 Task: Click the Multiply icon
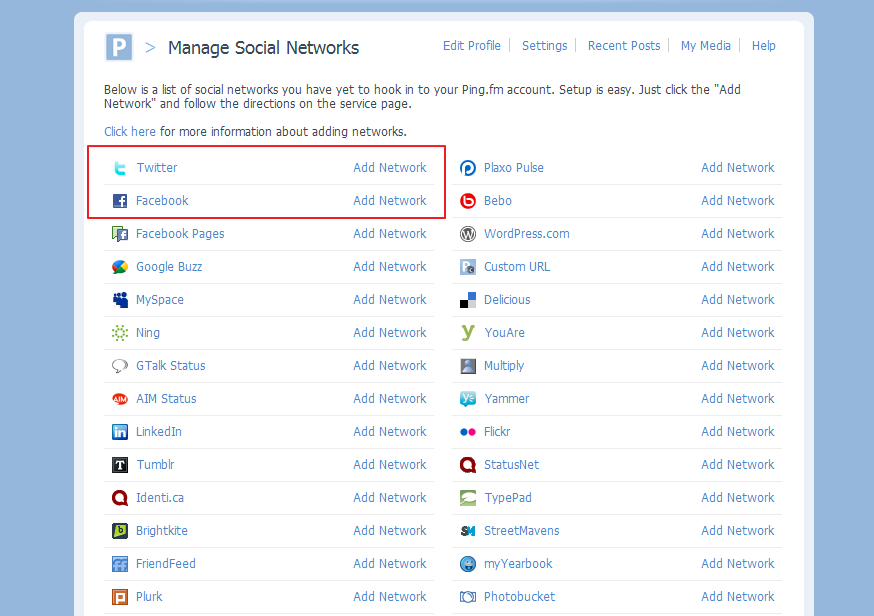click(468, 366)
